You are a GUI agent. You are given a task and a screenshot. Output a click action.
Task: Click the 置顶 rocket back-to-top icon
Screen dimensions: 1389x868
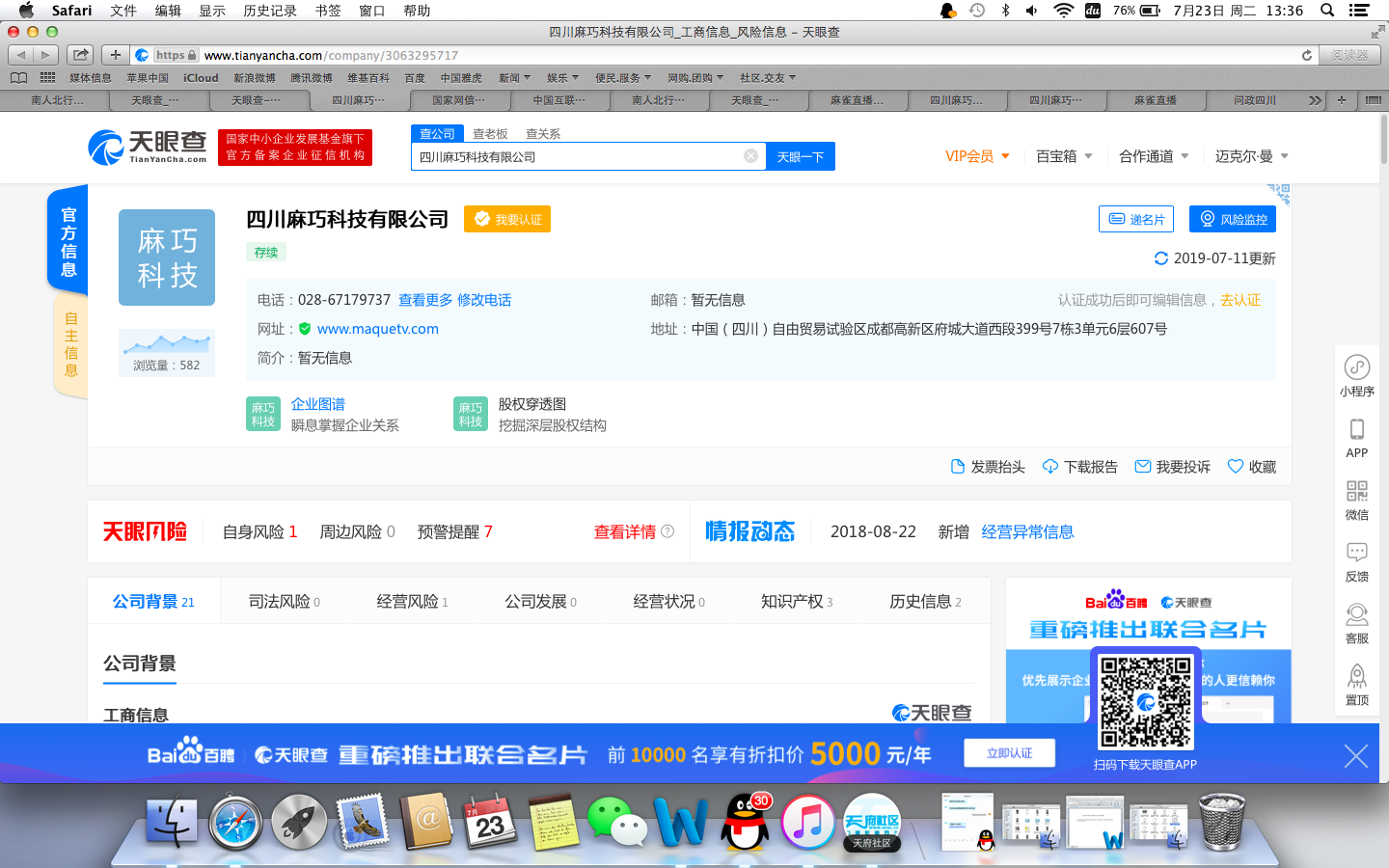(x=1356, y=675)
